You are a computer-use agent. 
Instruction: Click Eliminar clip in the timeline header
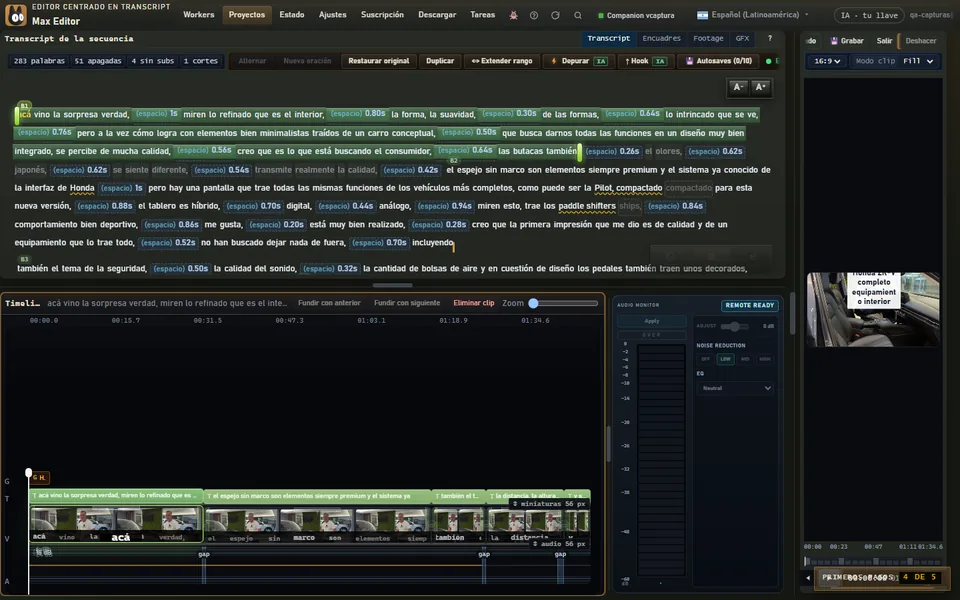[x=473, y=303]
